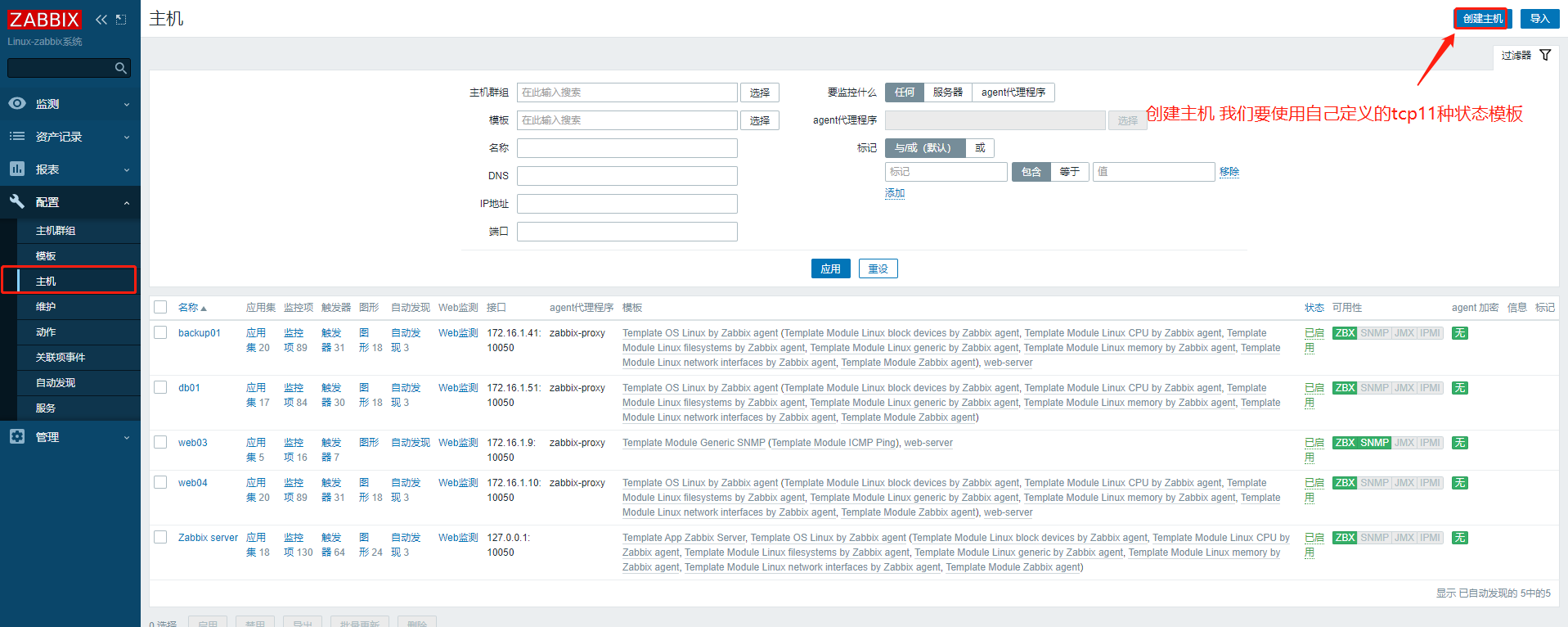
Task: Click 已启用 status of web03
Action: (1314, 449)
